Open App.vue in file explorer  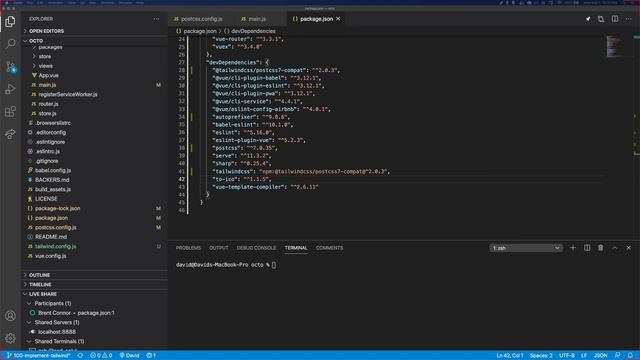click(x=49, y=76)
